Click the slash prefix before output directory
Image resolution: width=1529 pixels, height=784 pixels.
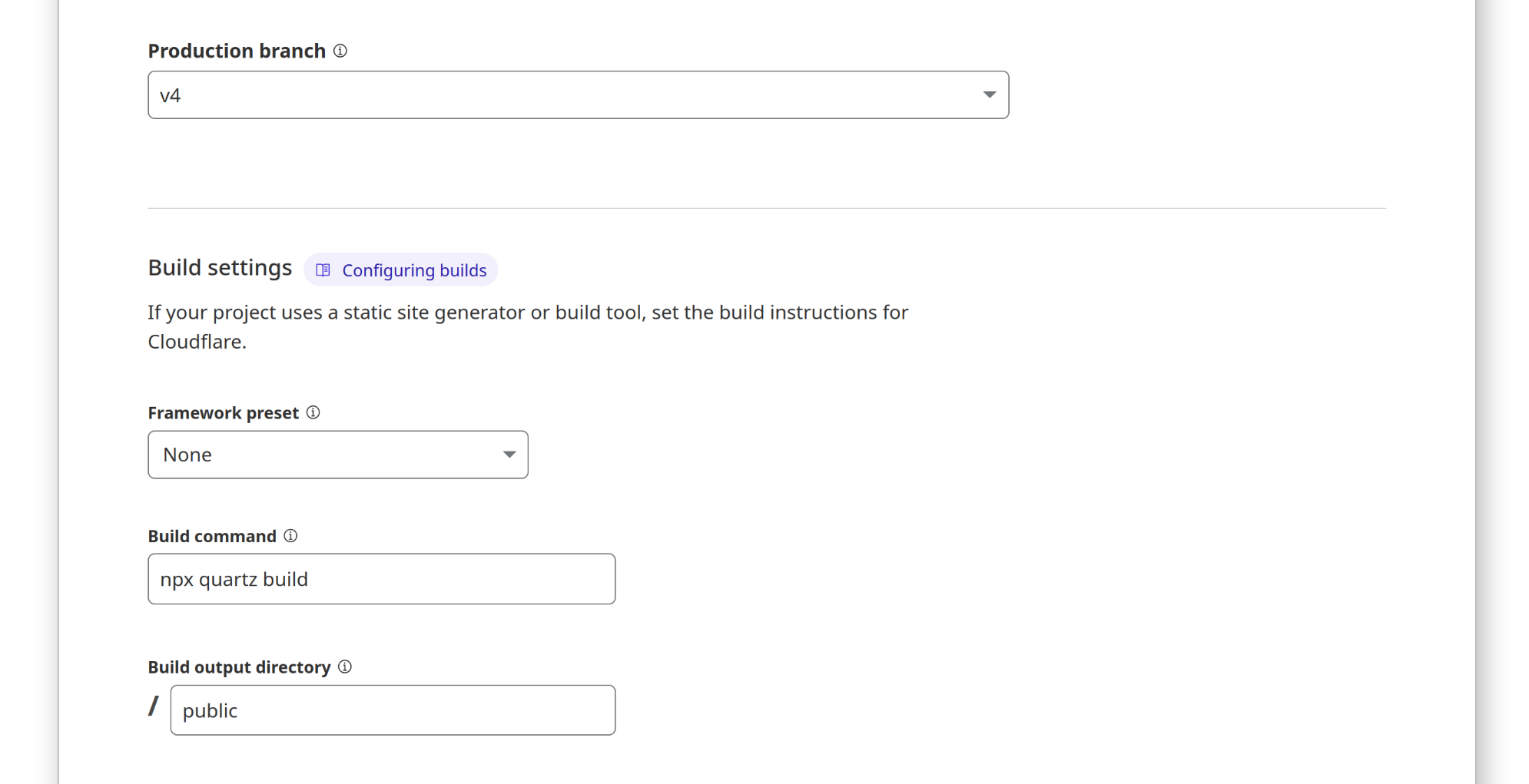pyautogui.click(x=154, y=706)
